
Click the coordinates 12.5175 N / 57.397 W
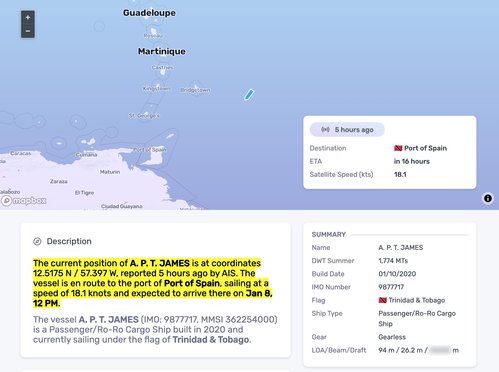point(75,273)
